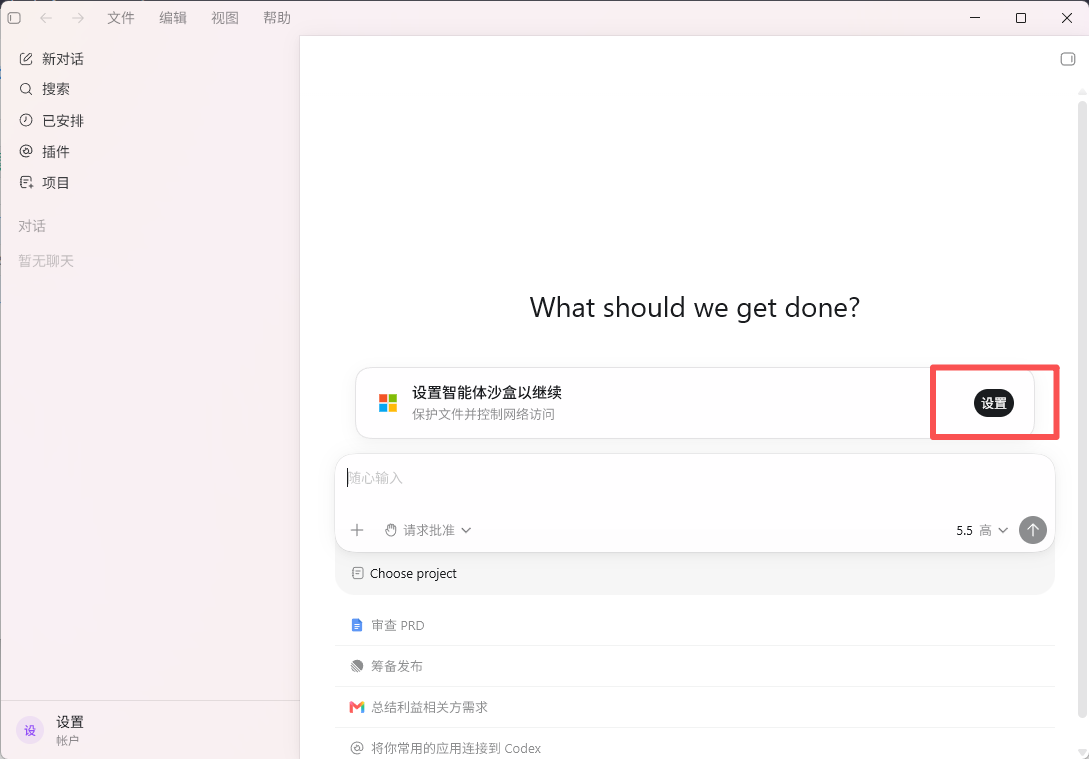The height and width of the screenshot is (759, 1089).
Task: Select the 筹备发布 suggestion
Action: pos(695,666)
